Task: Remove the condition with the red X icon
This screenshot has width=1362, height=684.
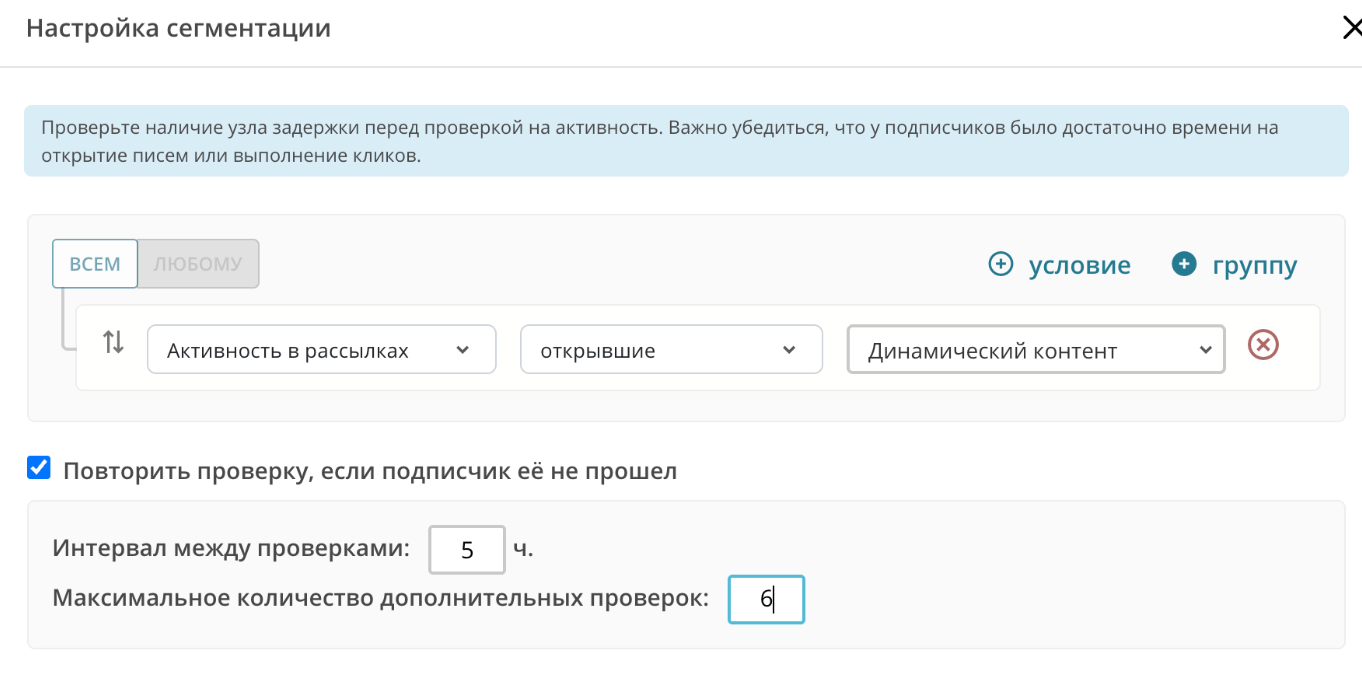Action: [x=1263, y=345]
